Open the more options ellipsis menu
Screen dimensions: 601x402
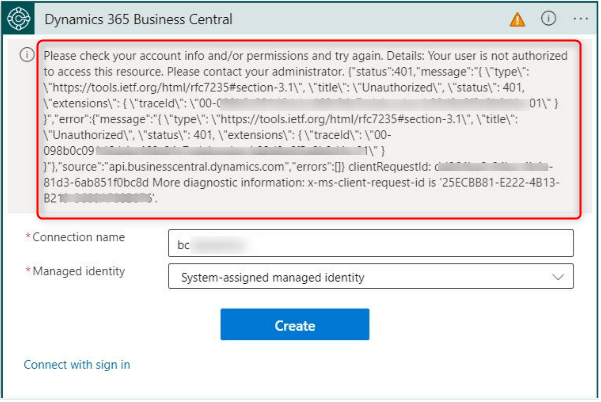pos(580,19)
